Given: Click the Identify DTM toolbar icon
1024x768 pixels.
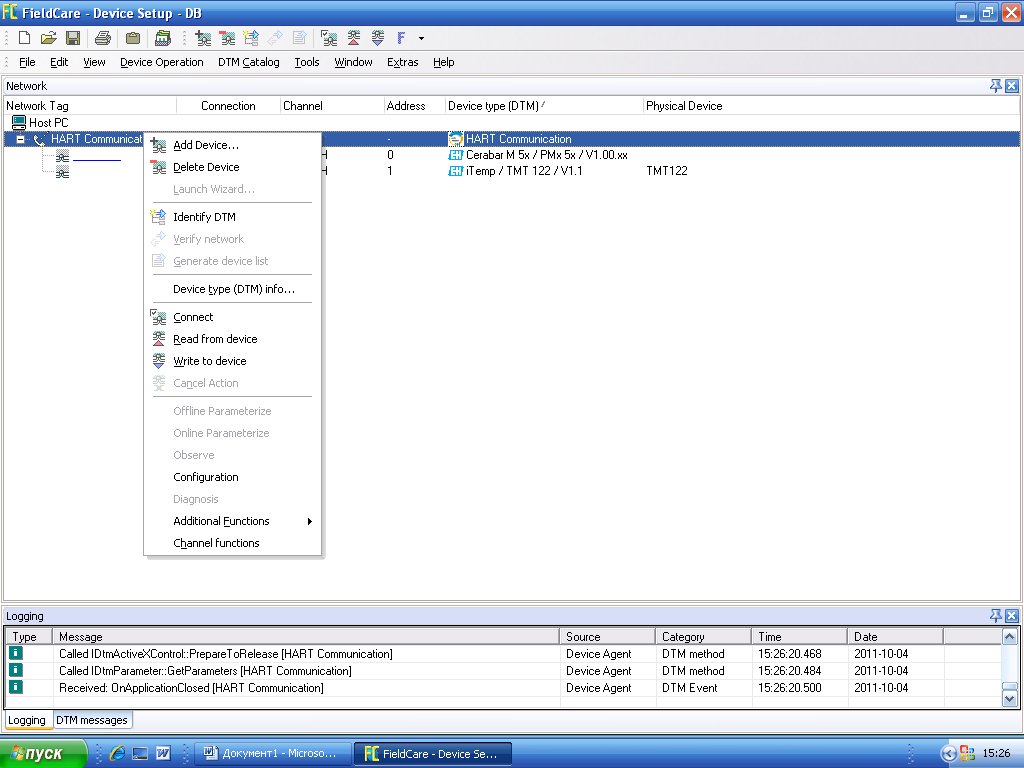Looking at the screenshot, I should [251, 38].
